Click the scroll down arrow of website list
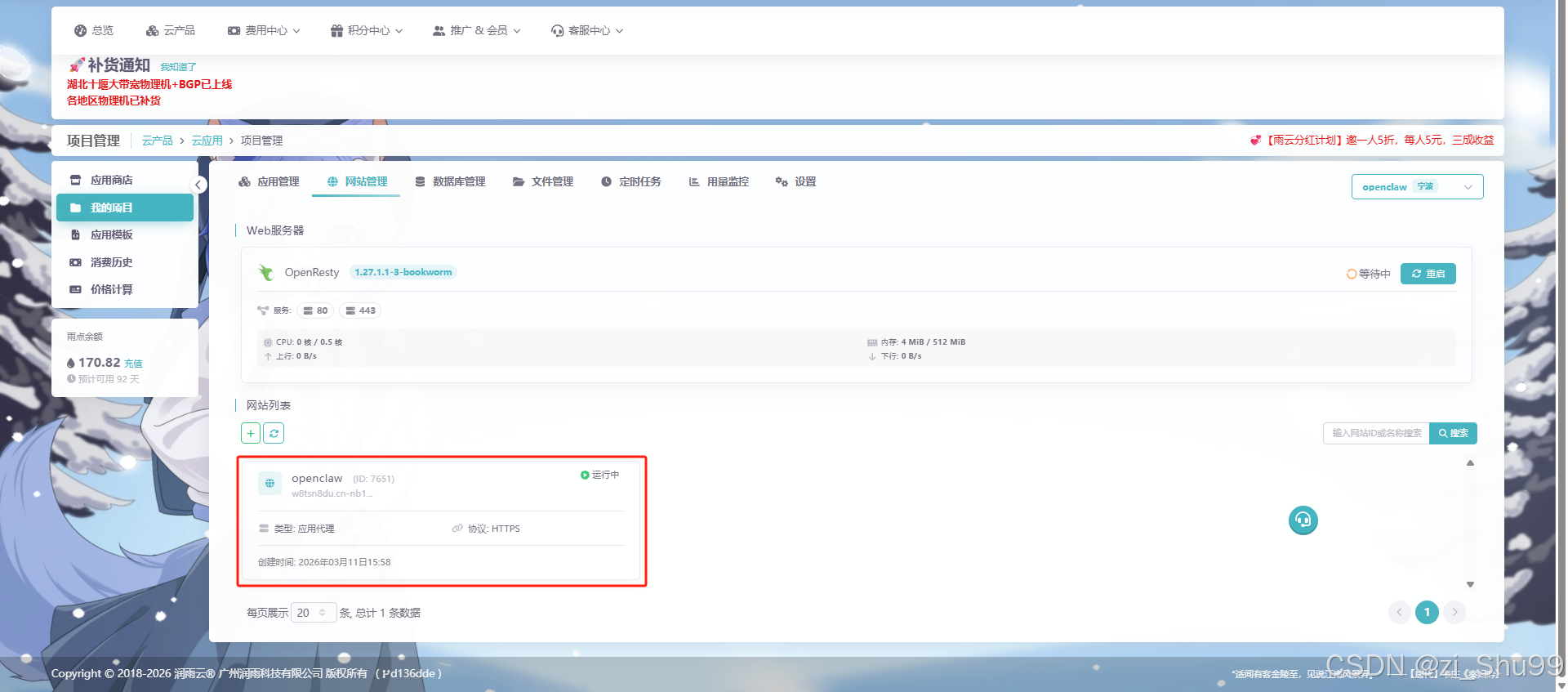The height and width of the screenshot is (692, 1568). (1470, 584)
